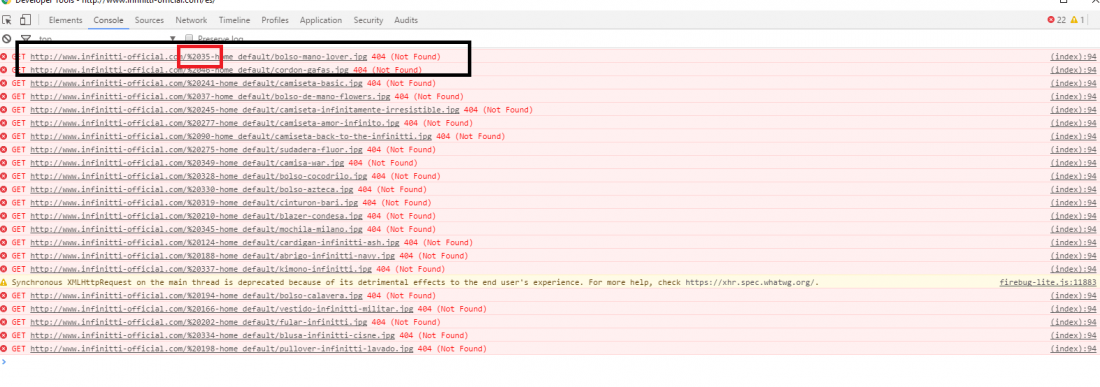The height and width of the screenshot is (387, 1100).
Task: Click the red error count 22 indicator
Action: [x=1057, y=20]
